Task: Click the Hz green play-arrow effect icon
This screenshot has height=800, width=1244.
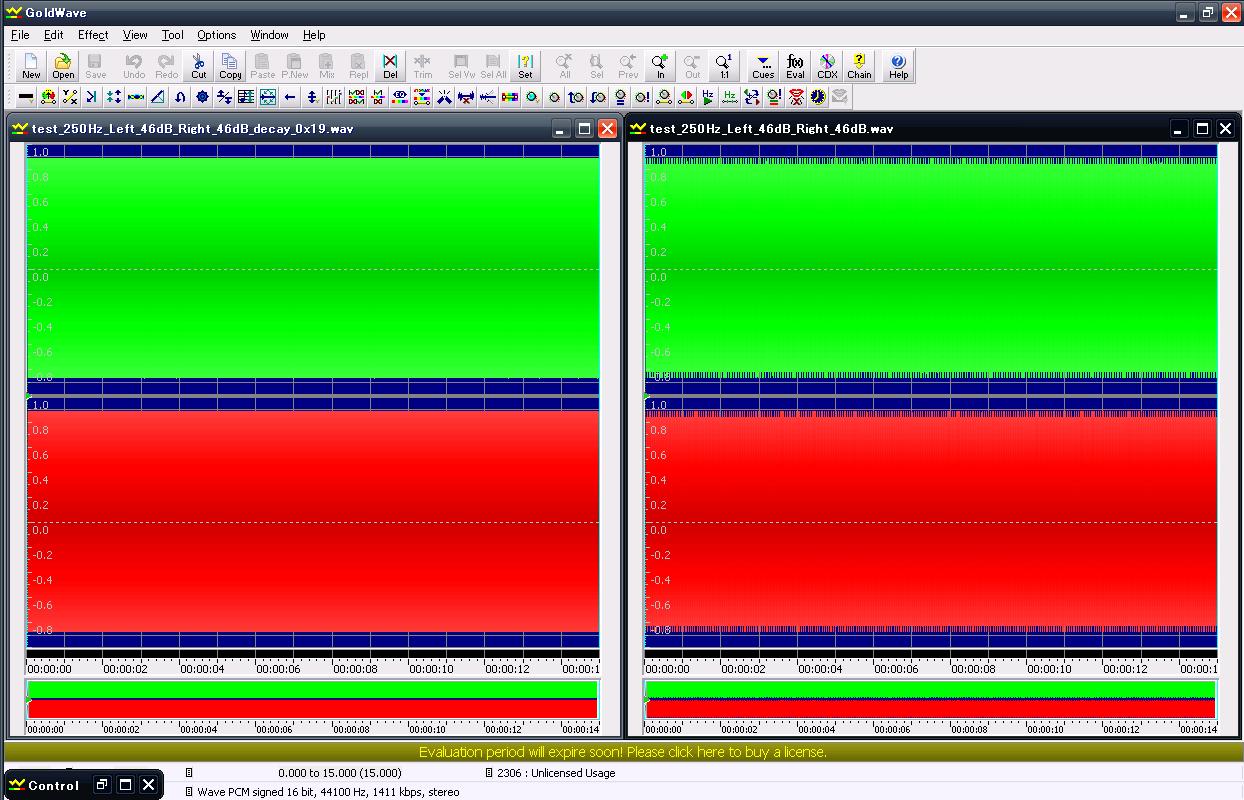Action: [707, 97]
